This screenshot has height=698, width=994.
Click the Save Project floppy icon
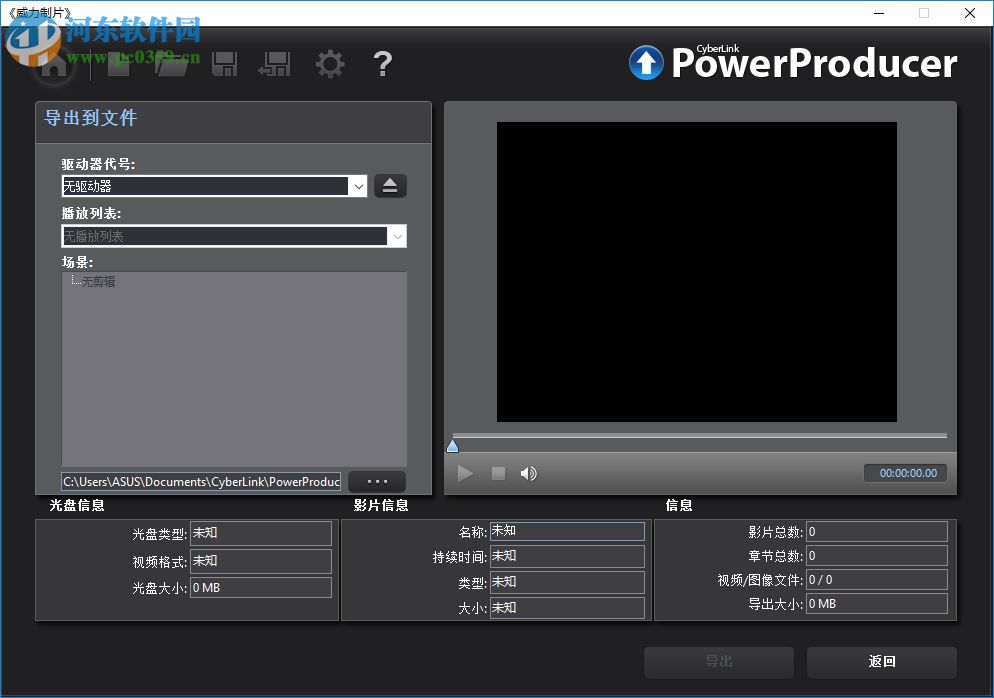coord(225,64)
